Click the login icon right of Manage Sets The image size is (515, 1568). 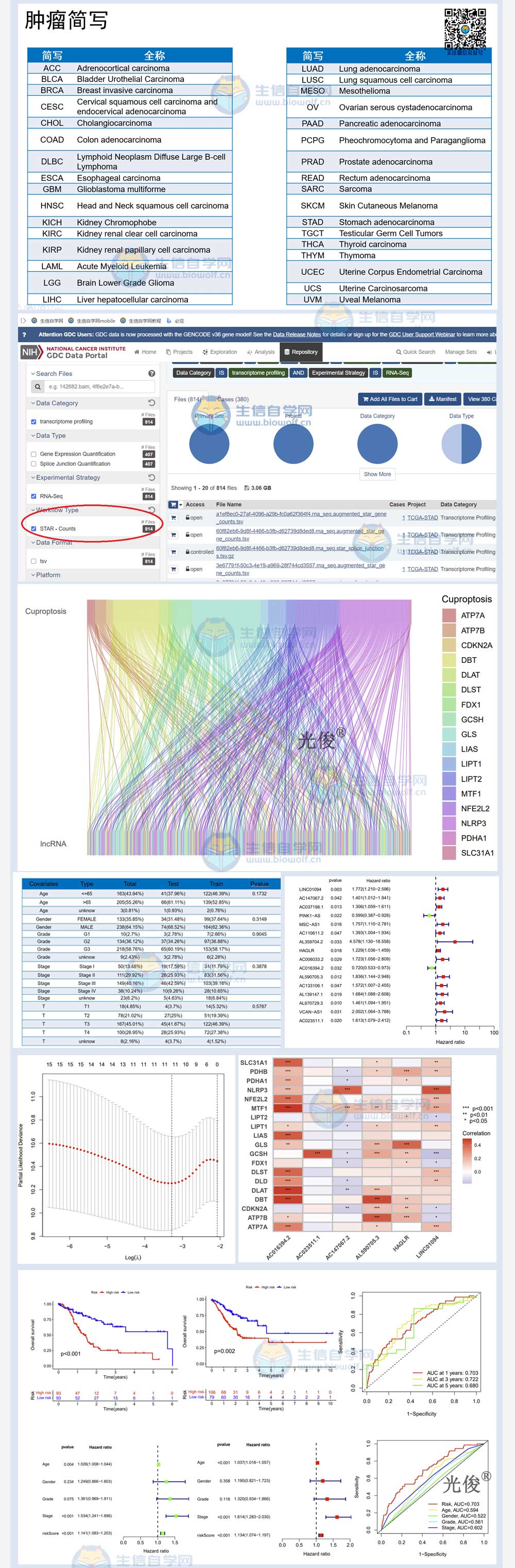[489, 352]
